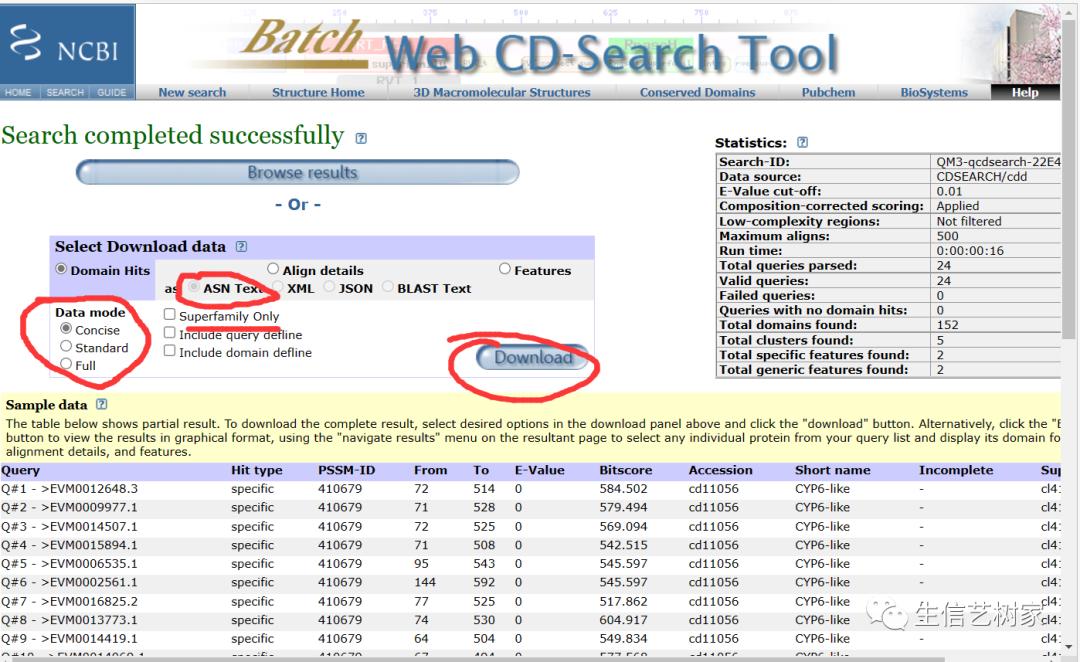Click the Short name column header
Viewport: 1080px width, 662px height.
coord(833,470)
